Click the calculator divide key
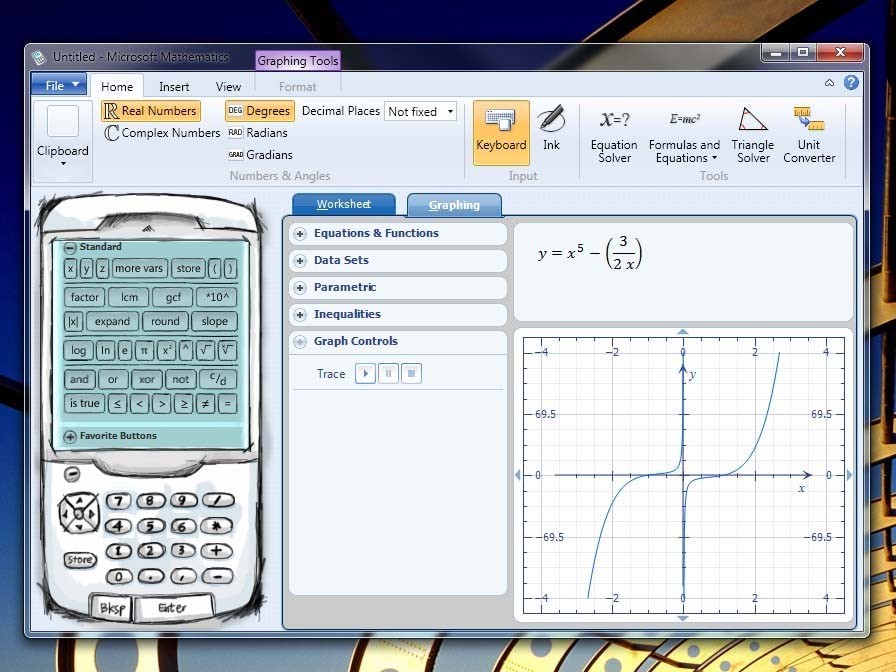896x672 pixels. click(x=218, y=501)
